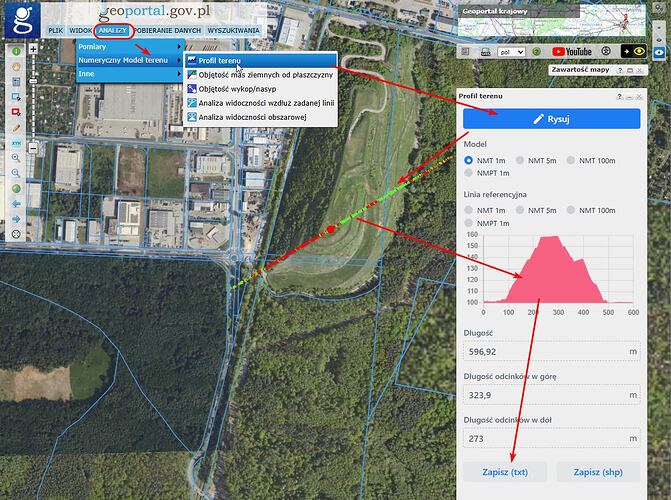
Task: Open help for Zawartość mapy panel
Action: point(620,70)
